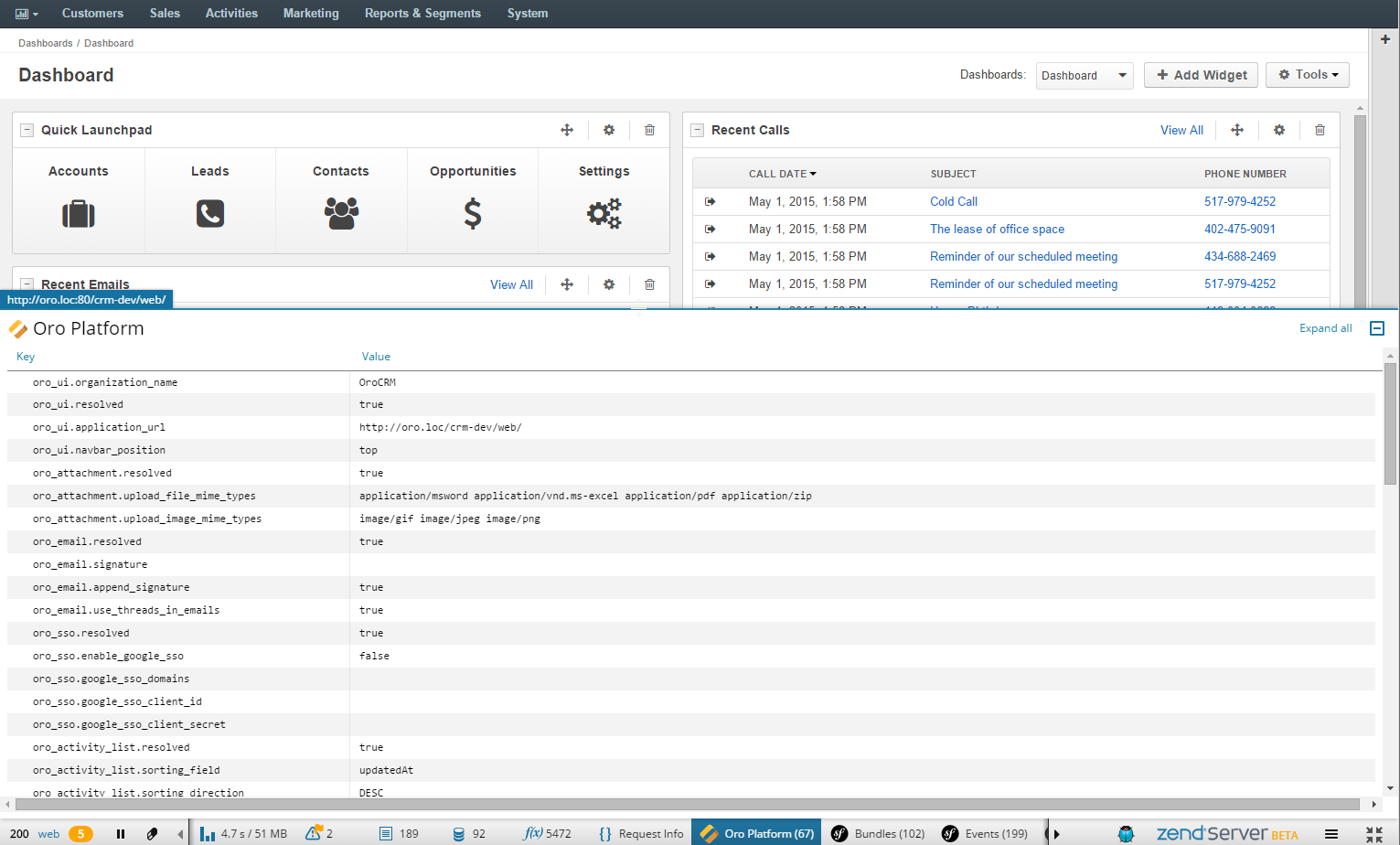Click the move icon on Recent Calls widget
Viewport: 1400px width, 845px height.
click(x=1237, y=130)
